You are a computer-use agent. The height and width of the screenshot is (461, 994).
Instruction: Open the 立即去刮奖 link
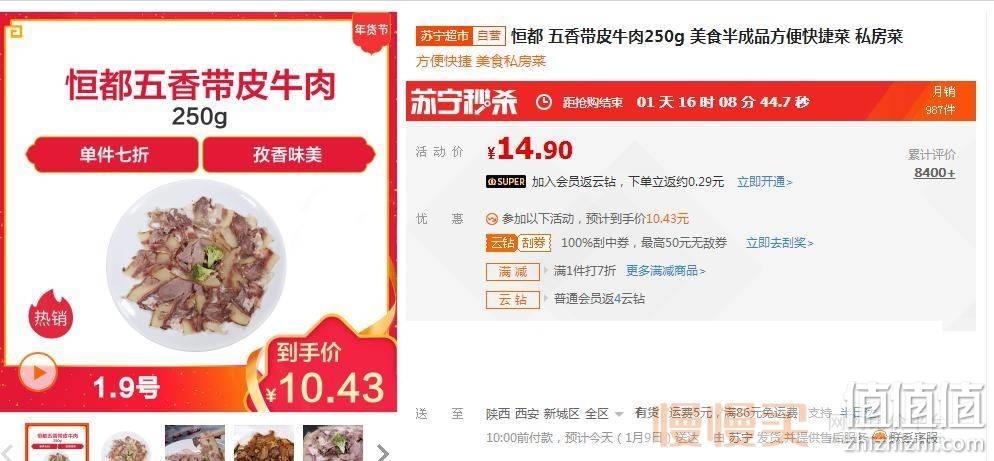(x=780, y=243)
